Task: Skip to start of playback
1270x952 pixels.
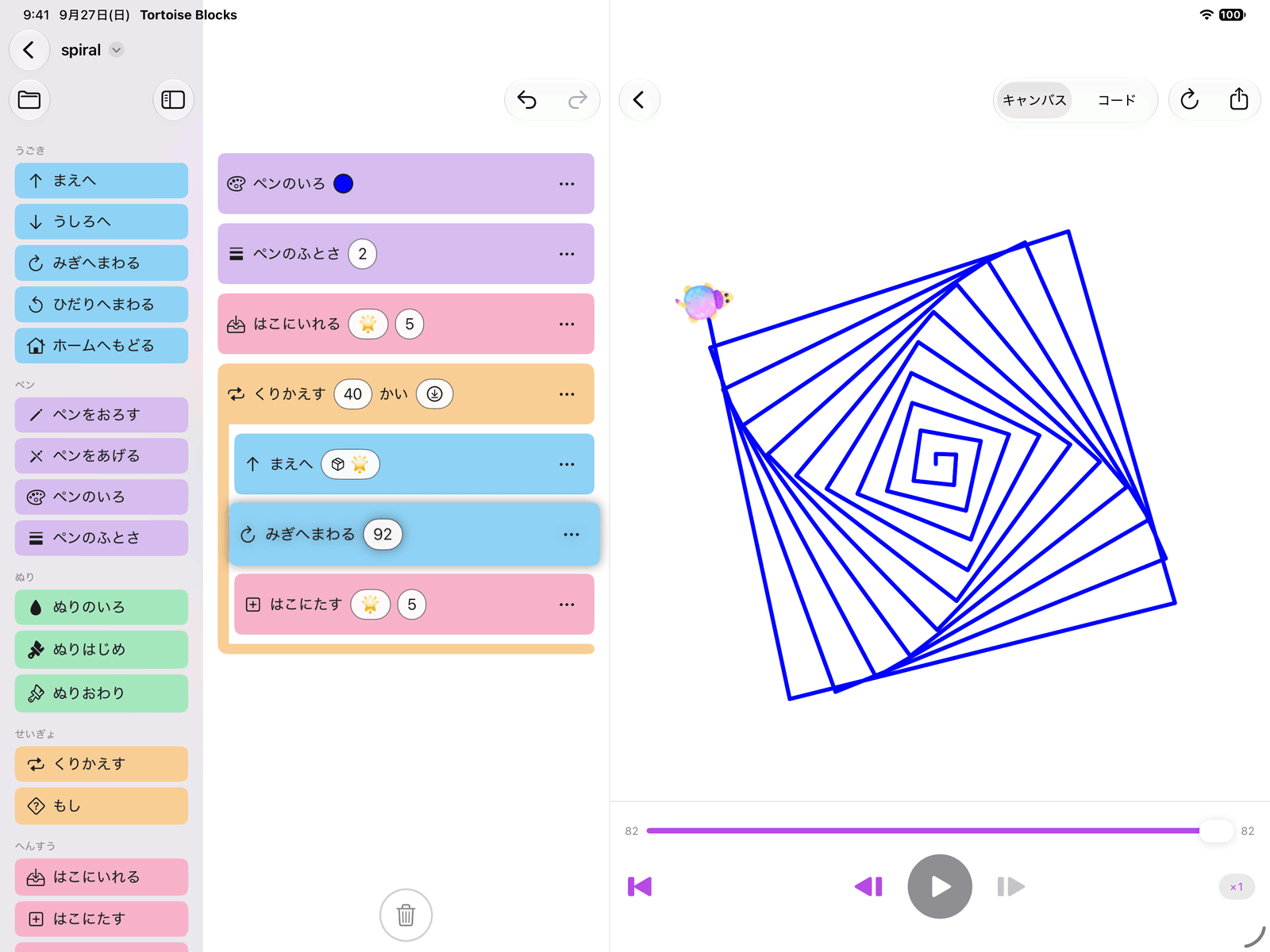Action: click(640, 886)
